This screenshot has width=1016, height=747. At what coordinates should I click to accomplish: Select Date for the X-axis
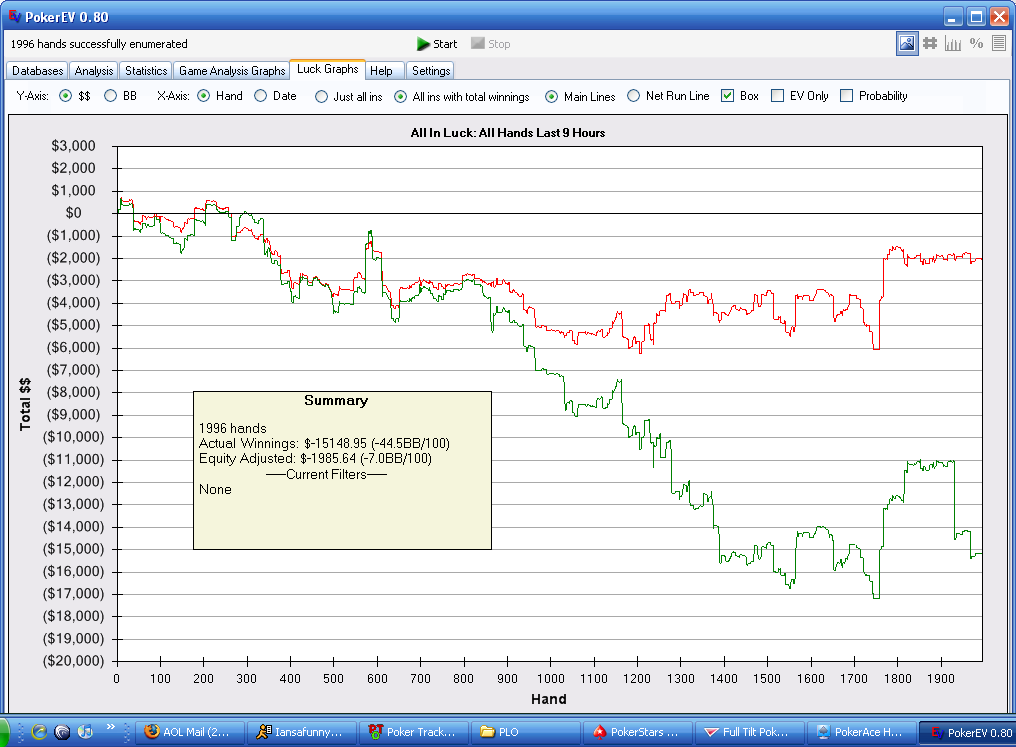click(261, 96)
